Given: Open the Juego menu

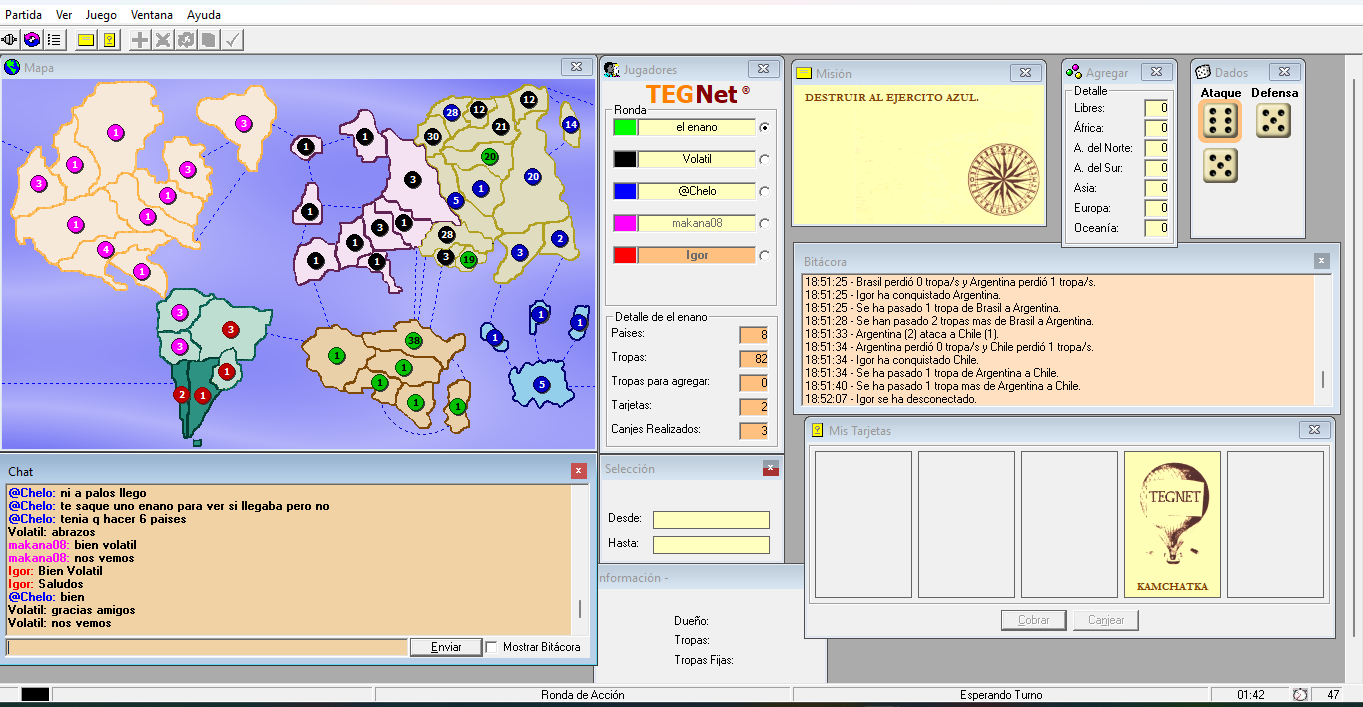Looking at the screenshot, I should pyautogui.click(x=101, y=15).
